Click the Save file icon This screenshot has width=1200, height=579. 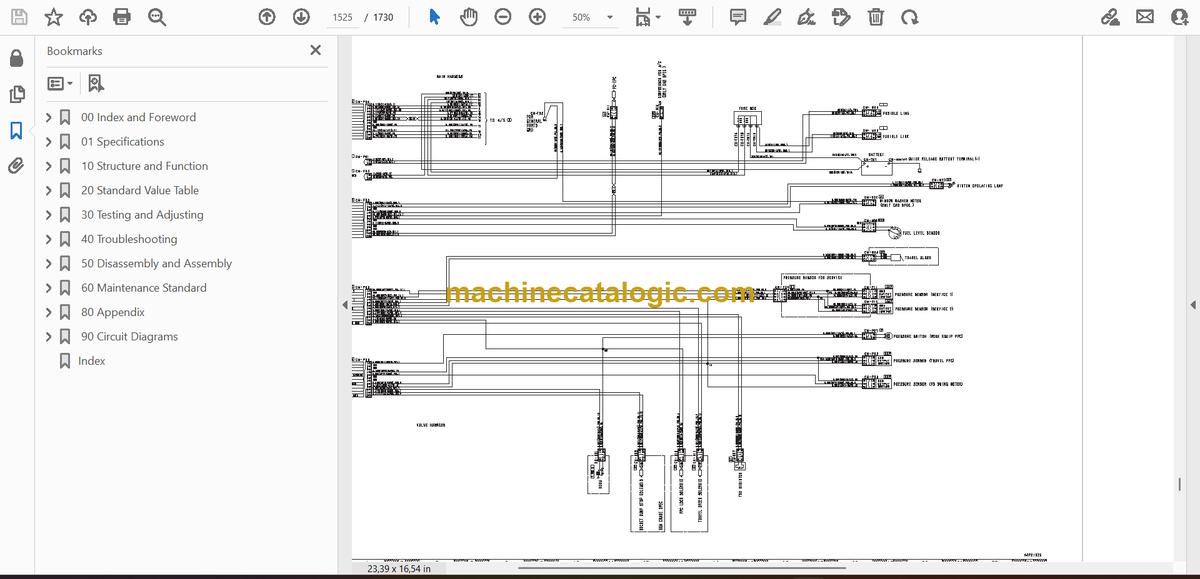pyautogui.click(x=19, y=17)
